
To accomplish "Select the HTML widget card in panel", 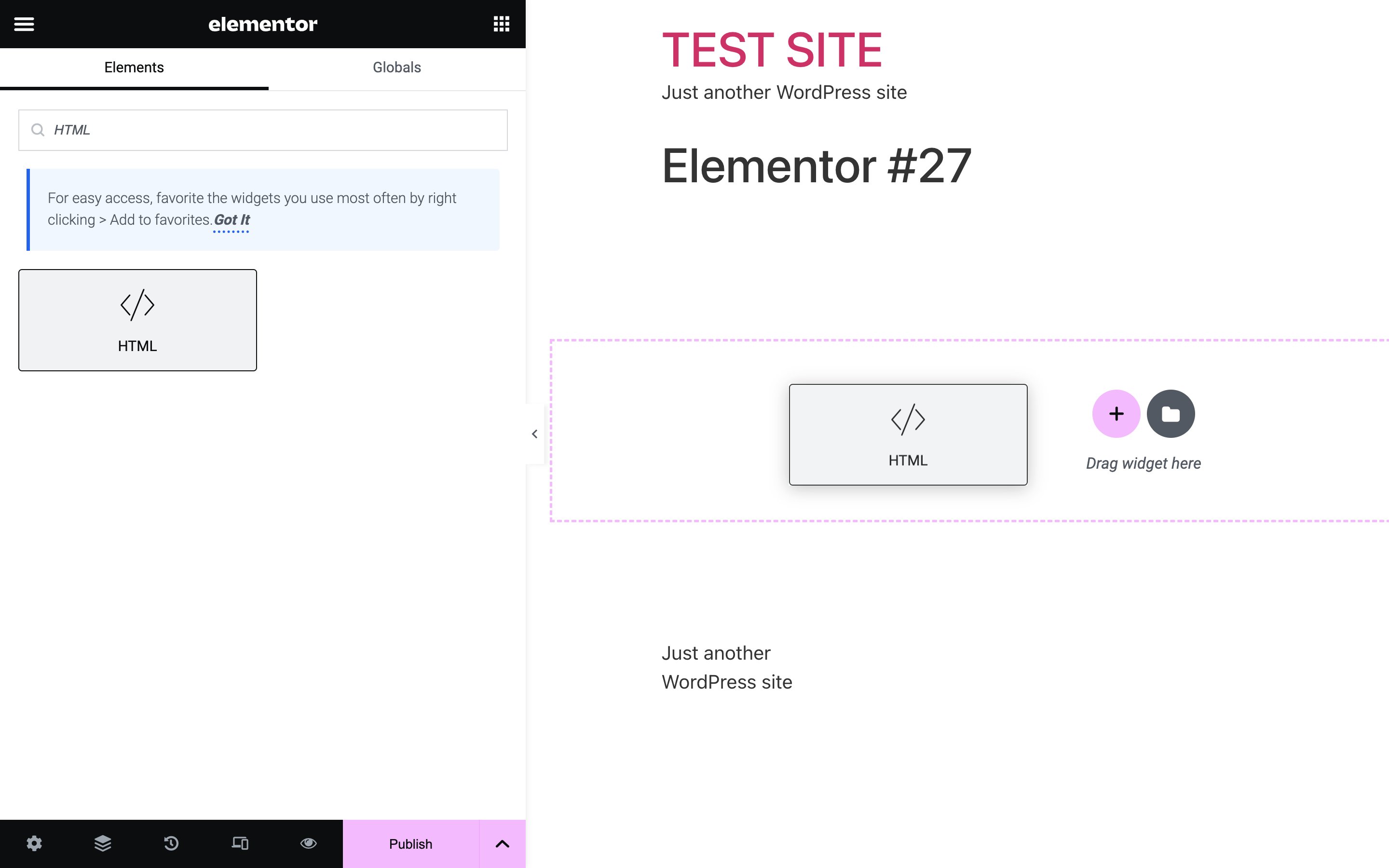I will (137, 320).
